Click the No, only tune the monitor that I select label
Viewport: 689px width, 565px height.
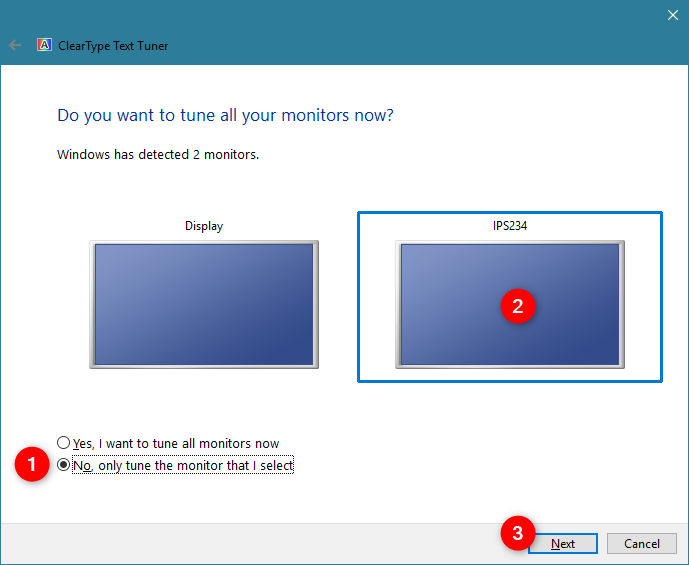coord(183,466)
